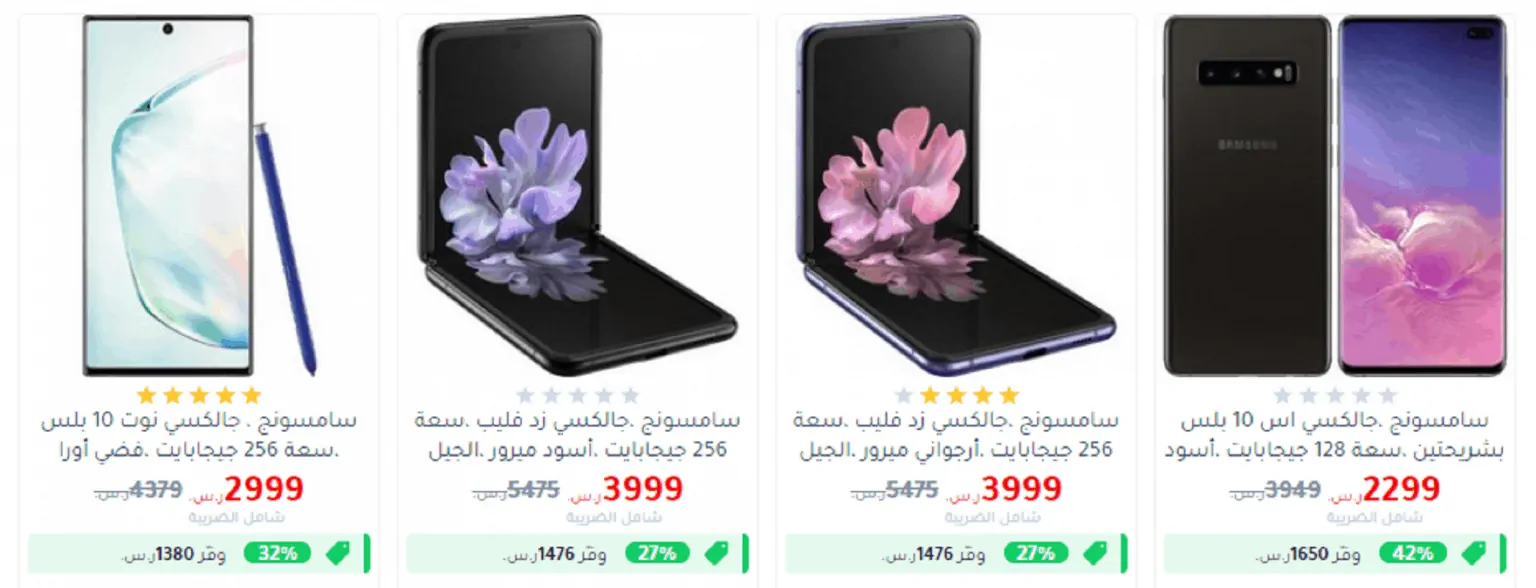
Task: Click black mirror Galaxy Z Flip title link
Action: pyautogui.click(x=577, y=435)
